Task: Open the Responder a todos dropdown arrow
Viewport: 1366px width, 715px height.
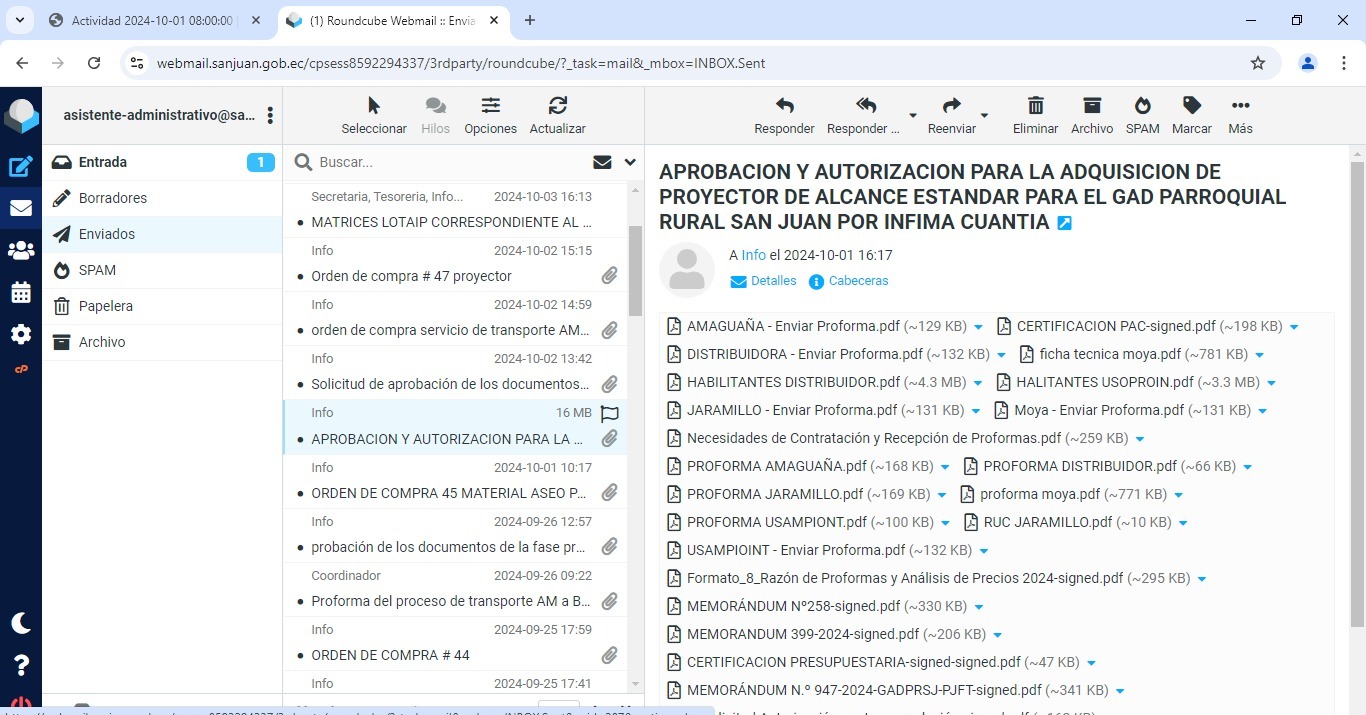Action: [x=912, y=116]
